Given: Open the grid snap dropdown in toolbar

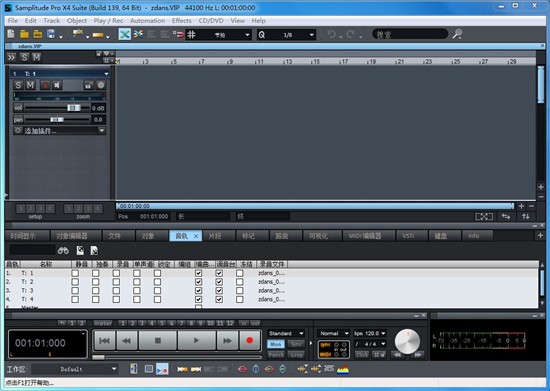Looking at the screenshot, I should point(247,35).
